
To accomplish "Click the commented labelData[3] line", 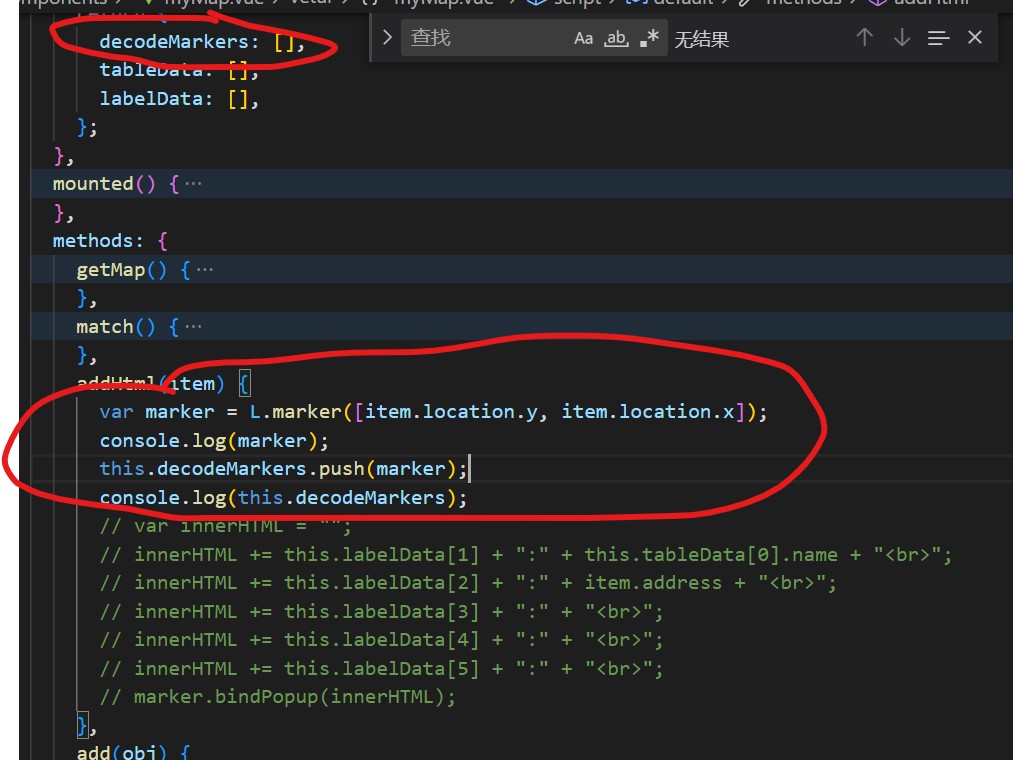I will pos(381,611).
